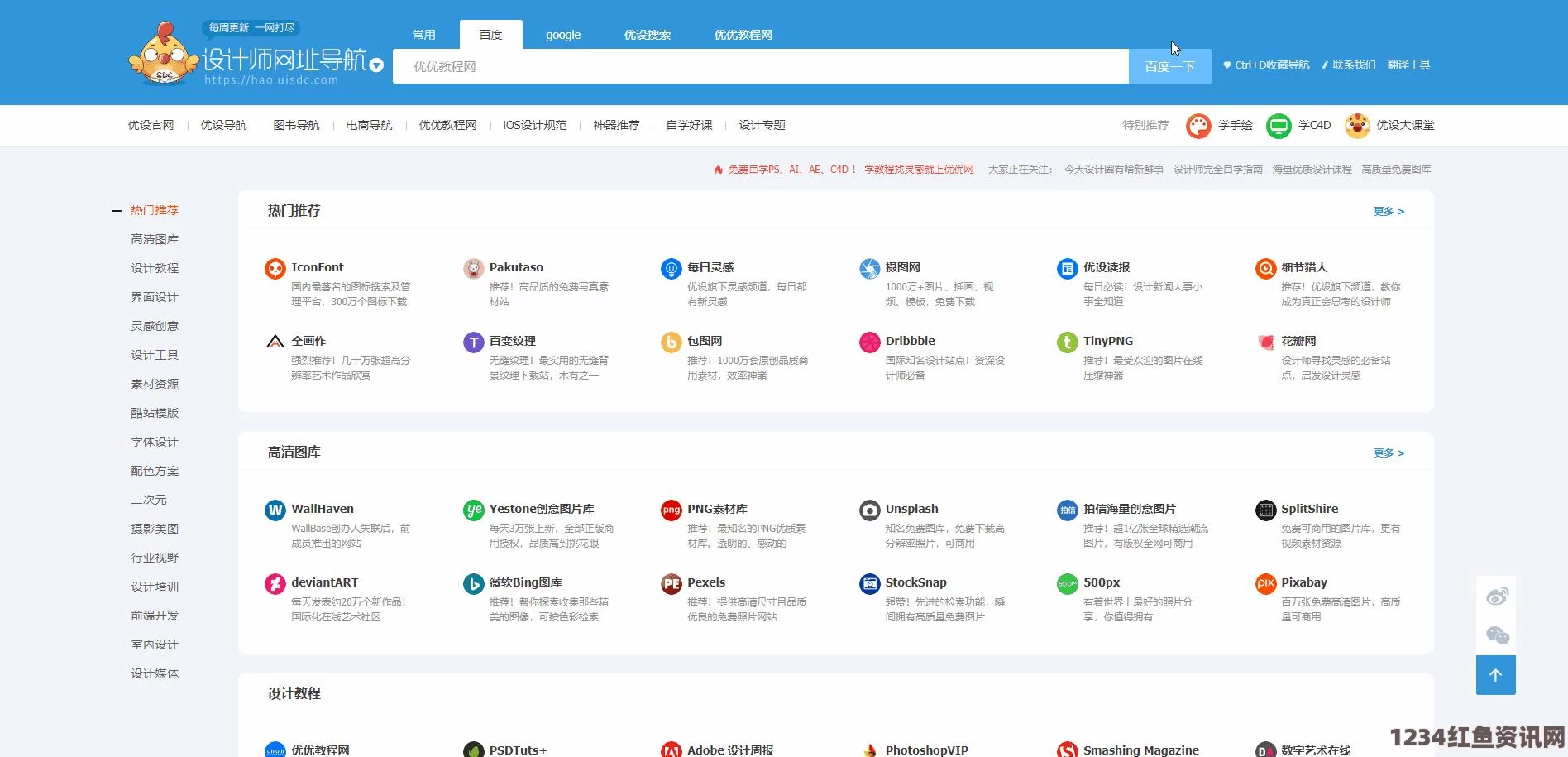Open 电商导航 in the nav bar
Viewport: 1568px width, 757px height.
369,125
